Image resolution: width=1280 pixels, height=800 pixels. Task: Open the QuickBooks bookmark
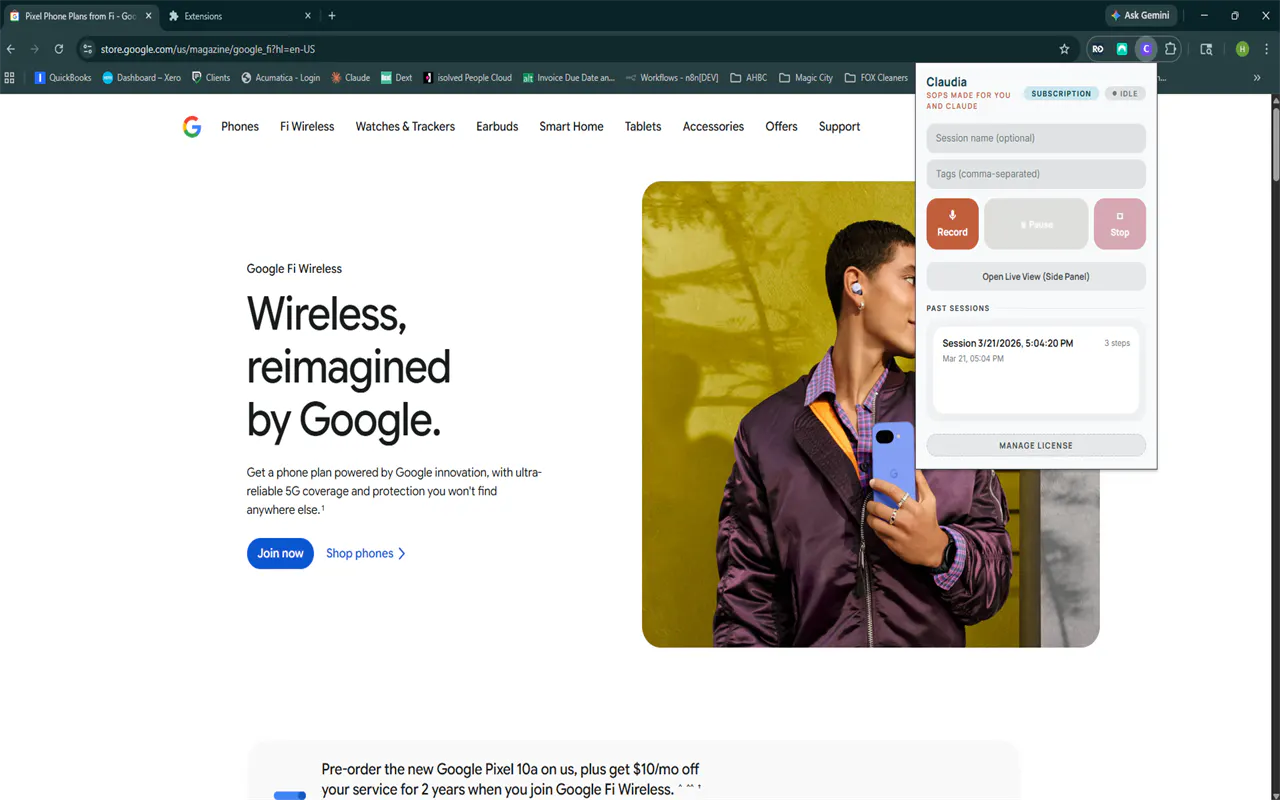pyautogui.click(x=63, y=78)
